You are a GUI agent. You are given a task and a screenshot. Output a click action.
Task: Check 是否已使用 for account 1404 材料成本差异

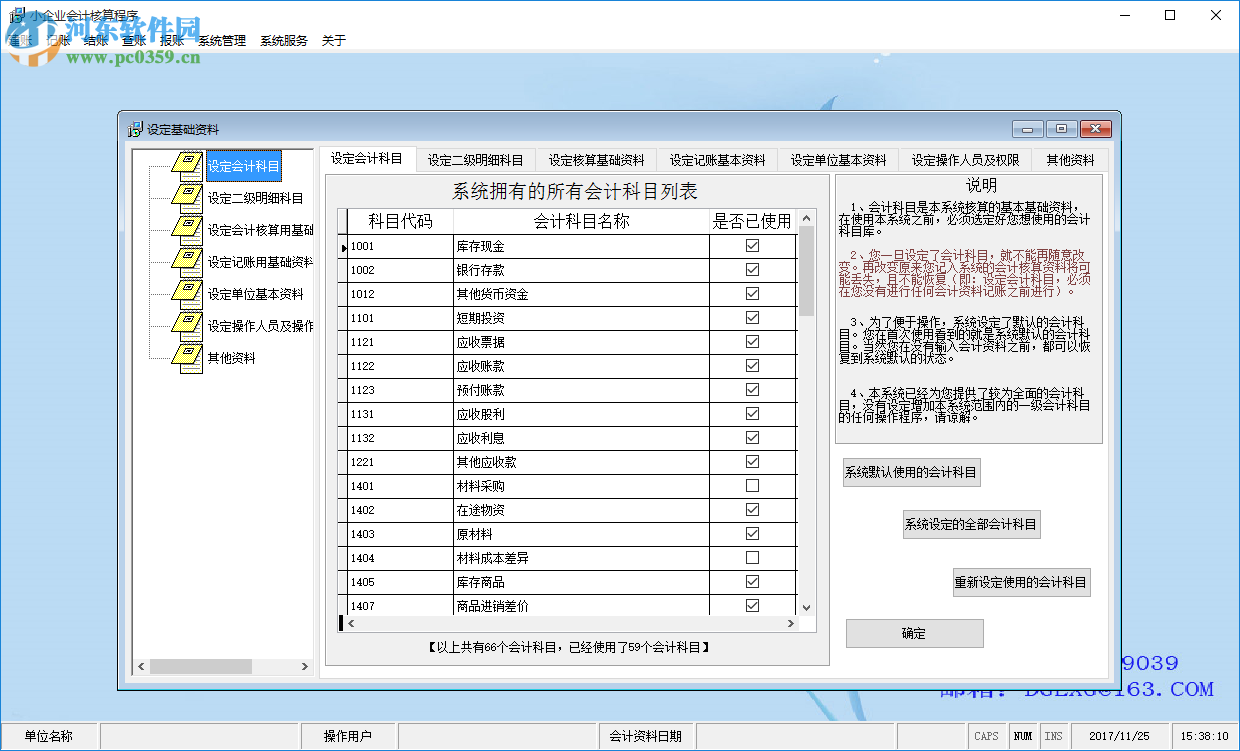(753, 557)
